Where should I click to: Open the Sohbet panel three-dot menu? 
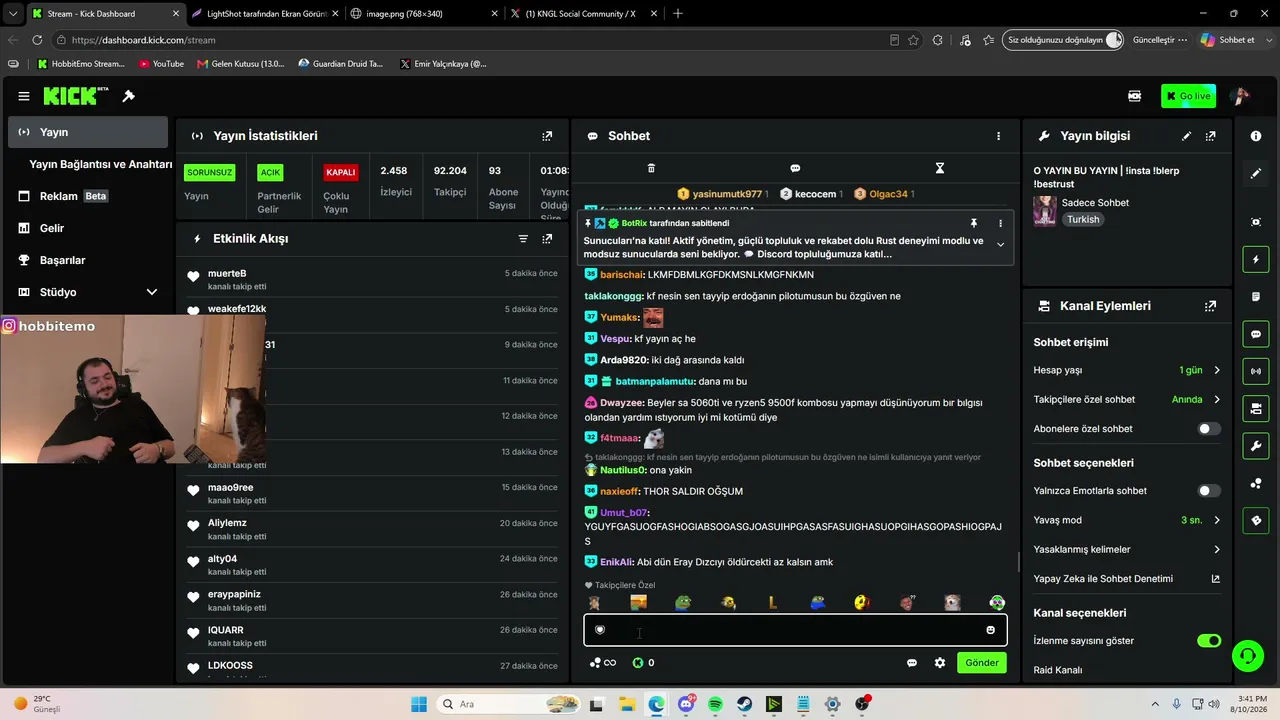click(998, 136)
